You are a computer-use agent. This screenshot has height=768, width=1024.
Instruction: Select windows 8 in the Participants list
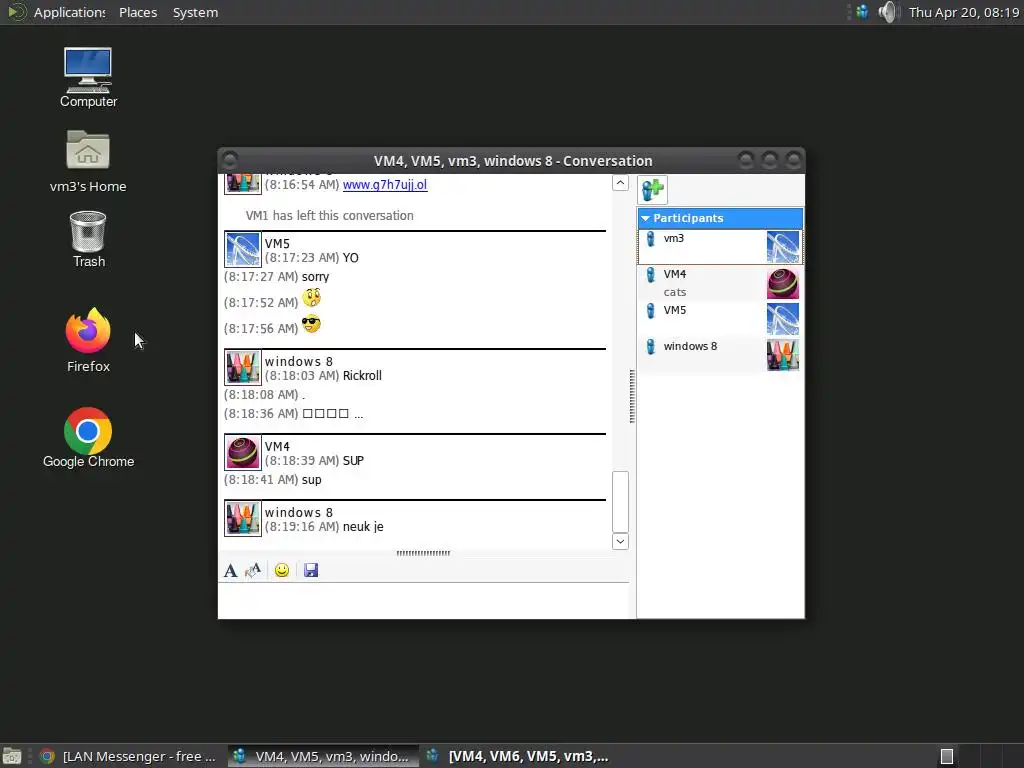coord(720,355)
